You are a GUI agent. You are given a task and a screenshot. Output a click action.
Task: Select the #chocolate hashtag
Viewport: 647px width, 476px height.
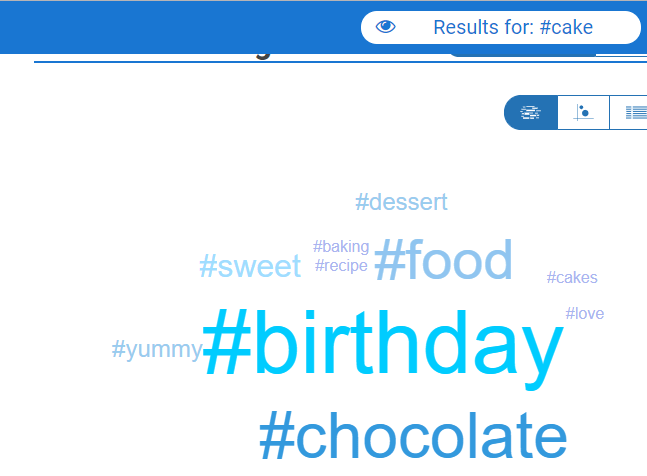(413, 435)
